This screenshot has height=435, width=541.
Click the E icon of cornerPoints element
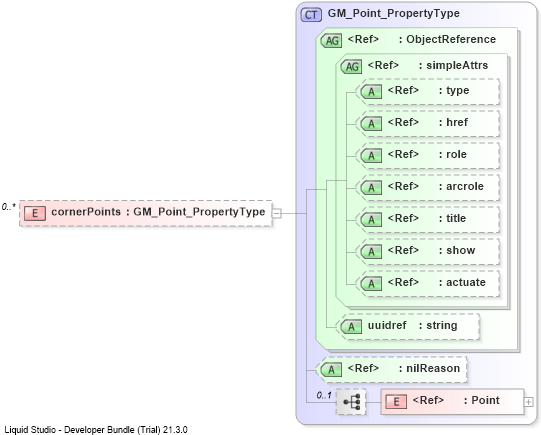pyautogui.click(x=35, y=213)
